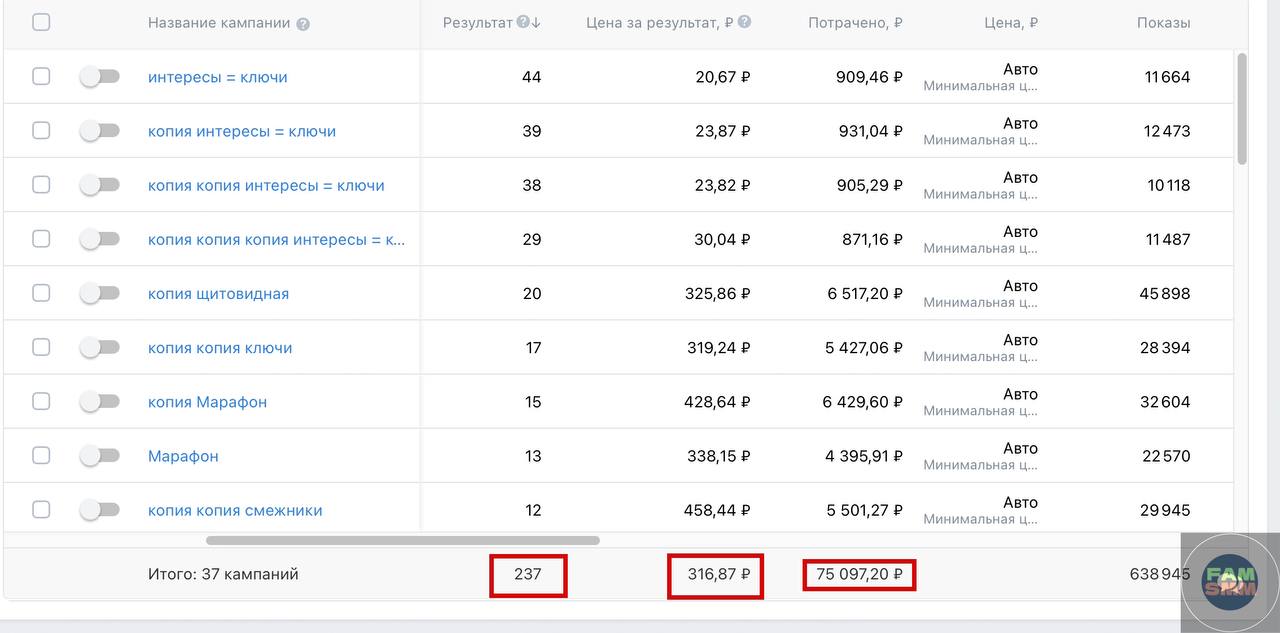The image size is (1280, 633).
Task: Open the Марафон campaign link
Action: point(183,456)
